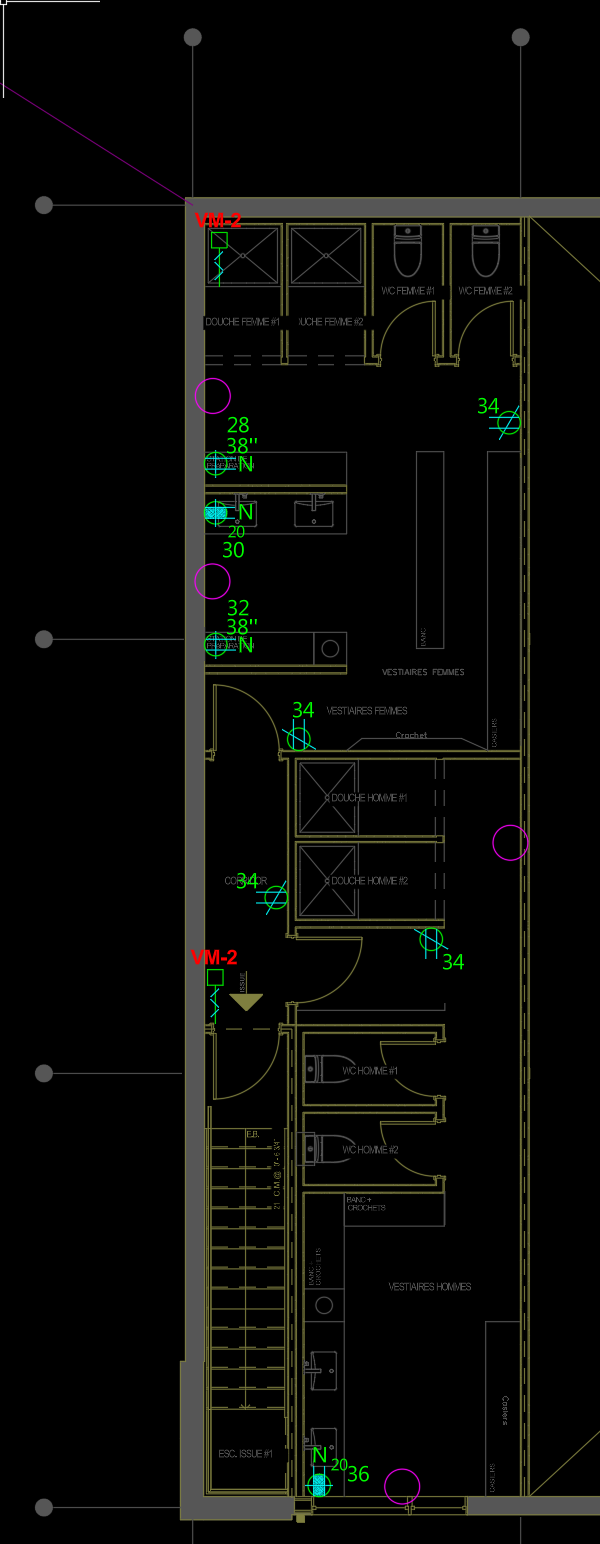Select the outlet symbol 34 below WC FEMME #2

coord(509,422)
